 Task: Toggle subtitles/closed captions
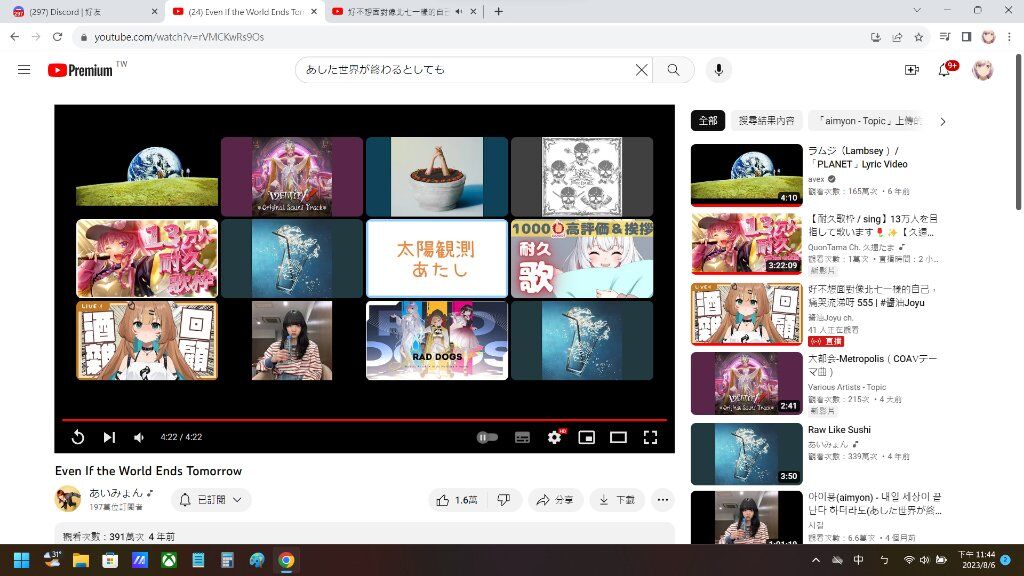[x=522, y=437]
